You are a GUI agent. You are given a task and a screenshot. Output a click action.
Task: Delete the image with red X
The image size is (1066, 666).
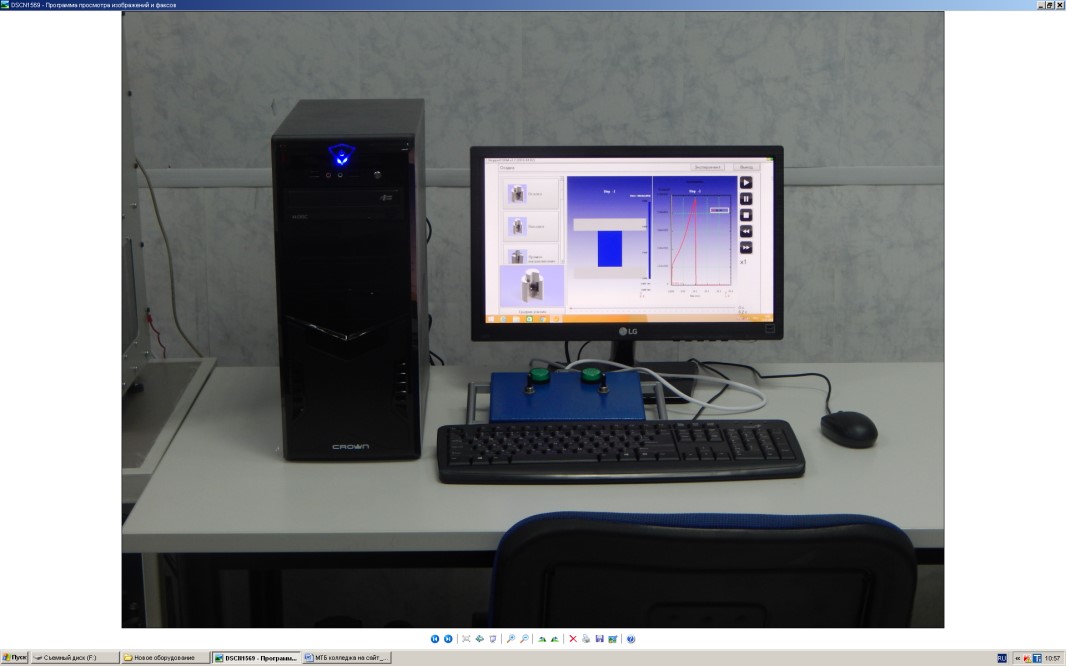(573, 639)
